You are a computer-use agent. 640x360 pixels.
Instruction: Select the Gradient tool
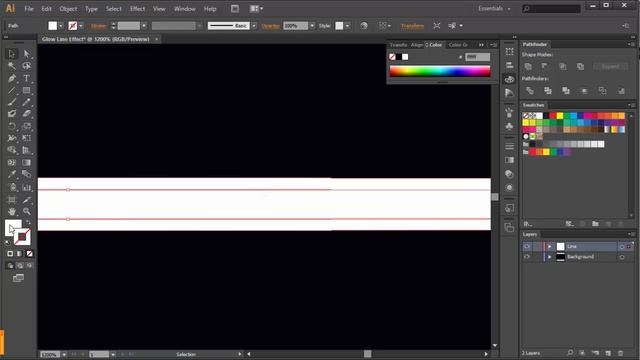point(27,162)
